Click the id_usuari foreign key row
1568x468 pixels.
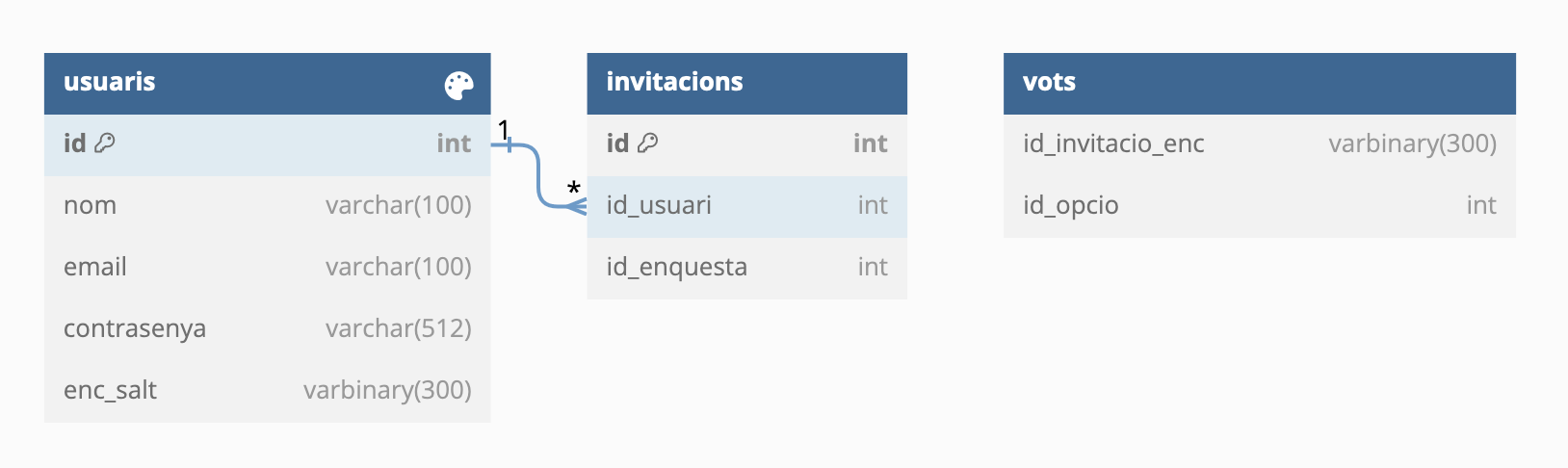(747, 205)
